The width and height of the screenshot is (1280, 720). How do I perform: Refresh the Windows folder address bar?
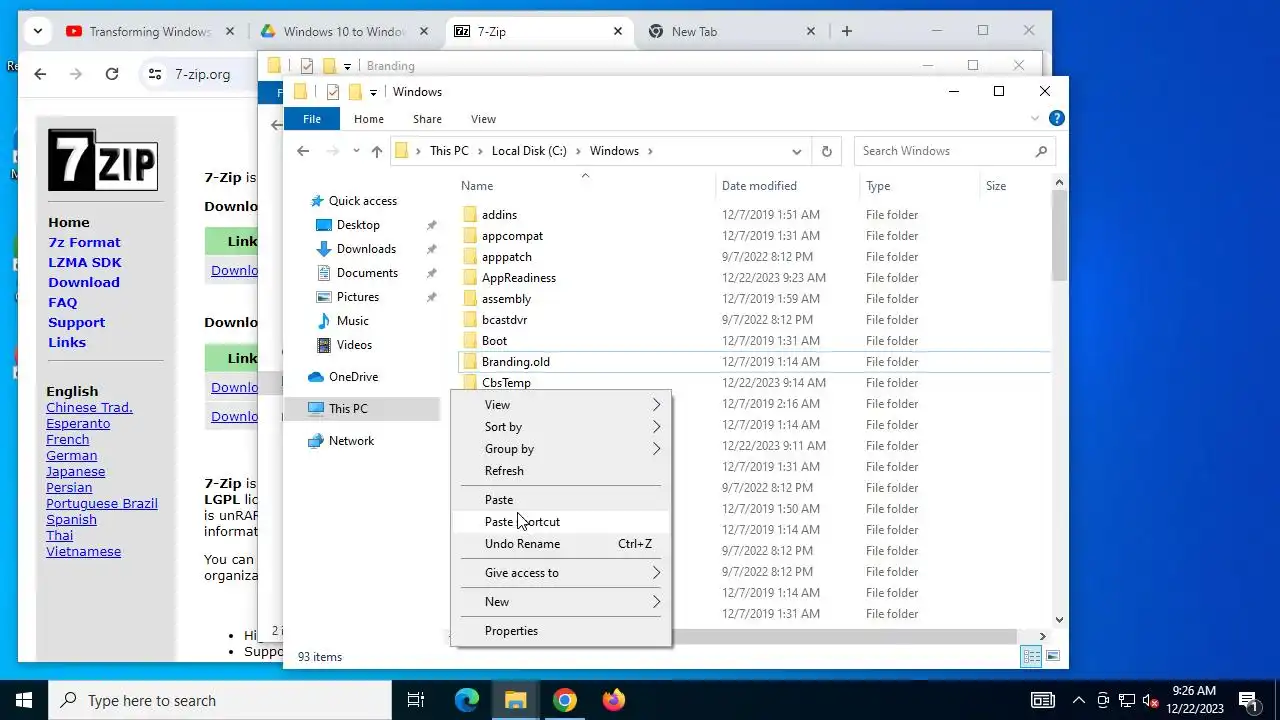click(x=826, y=151)
